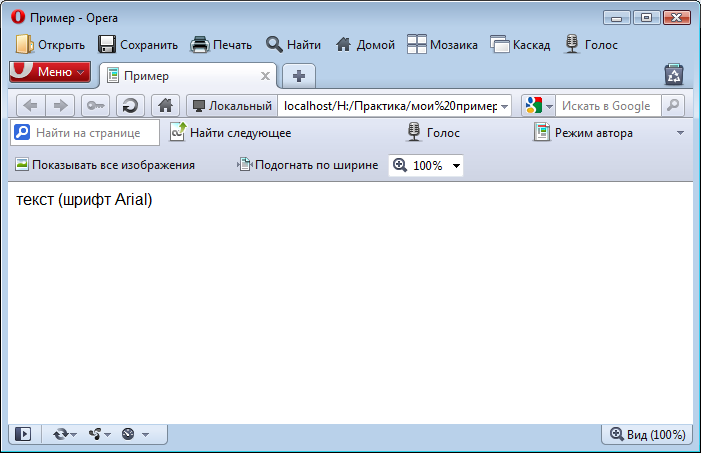Image resolution: width=701 pixels, height=453 pixels.
Task: Toggle Режим автора mode
Action: (x=583, y=133)
